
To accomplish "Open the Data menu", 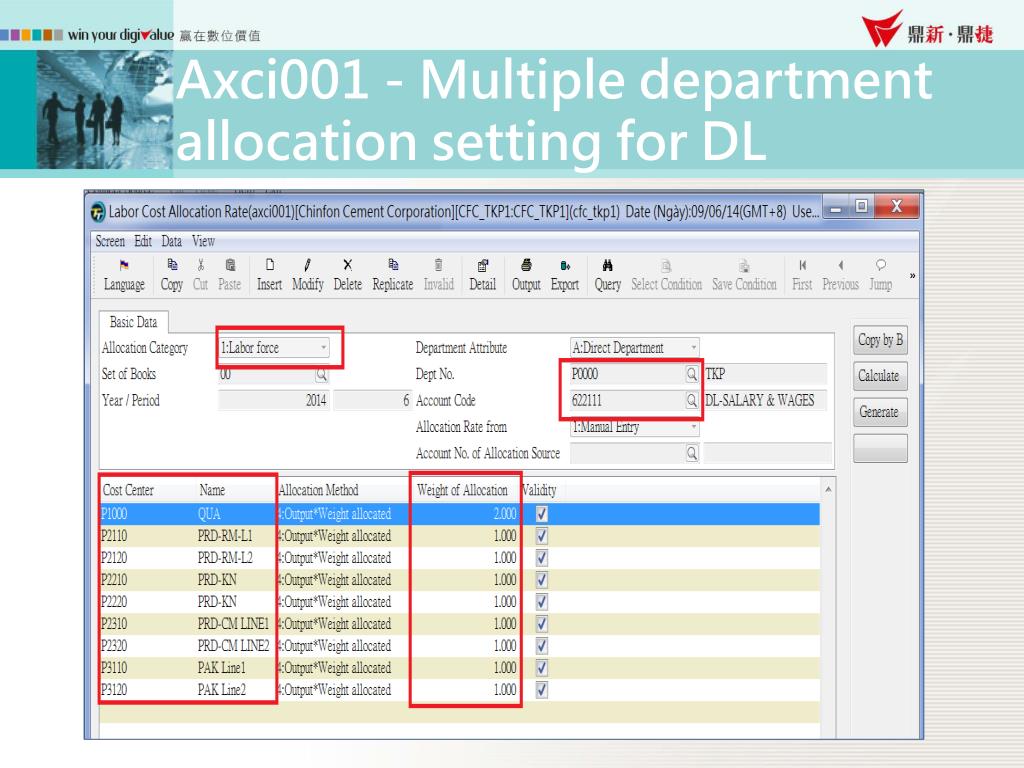I will point(172,241).
